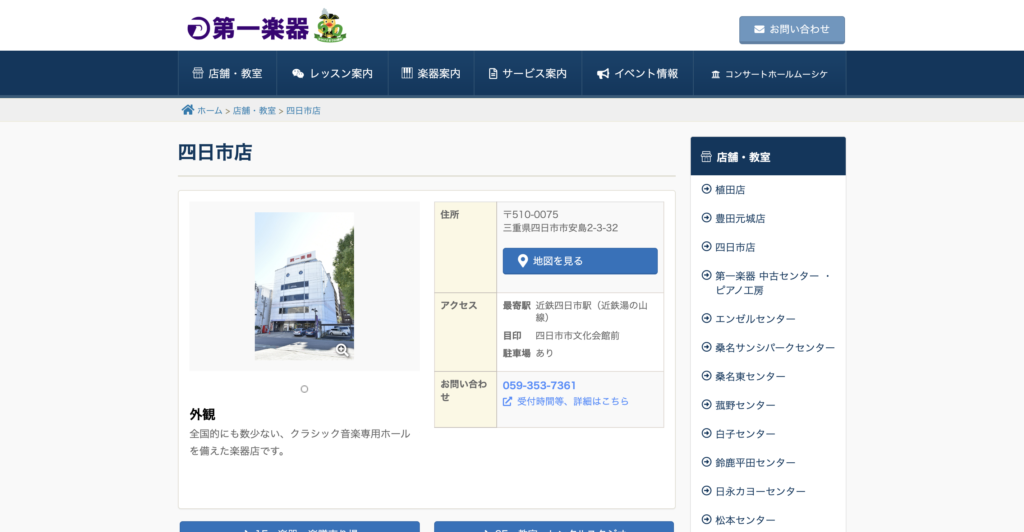Click the 外観 caption heading
1024x532 pixels.
coord(202,415)
